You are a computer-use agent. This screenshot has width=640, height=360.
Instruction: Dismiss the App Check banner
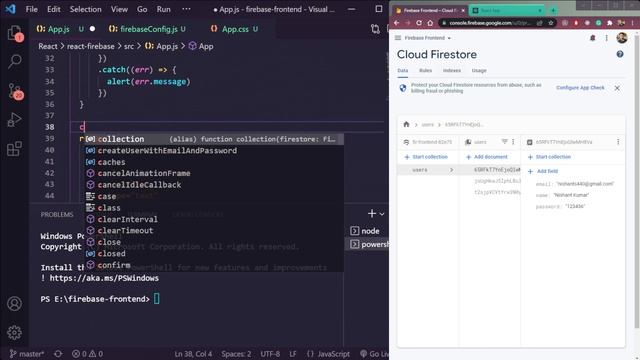[617, 88]
